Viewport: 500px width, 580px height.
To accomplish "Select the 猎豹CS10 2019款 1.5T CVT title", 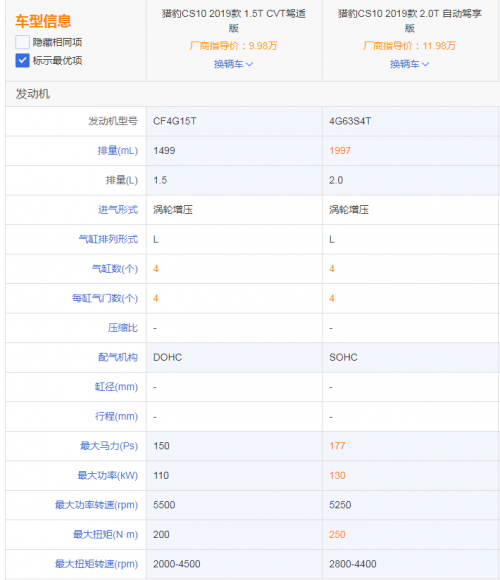I will [234, 21].
